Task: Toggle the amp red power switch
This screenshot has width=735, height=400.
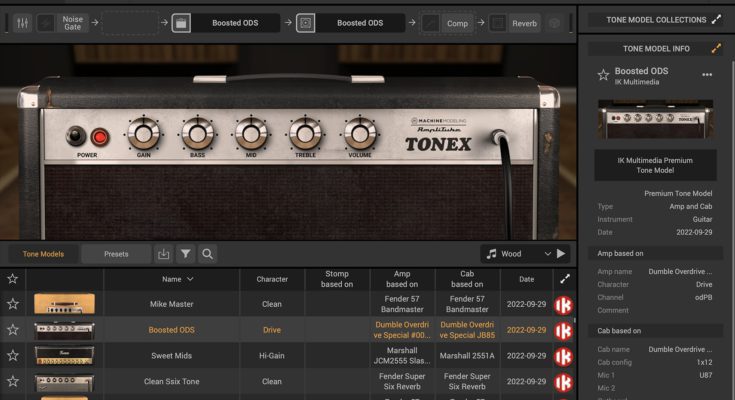Action: pyautogui.click(x=100, y=136)
